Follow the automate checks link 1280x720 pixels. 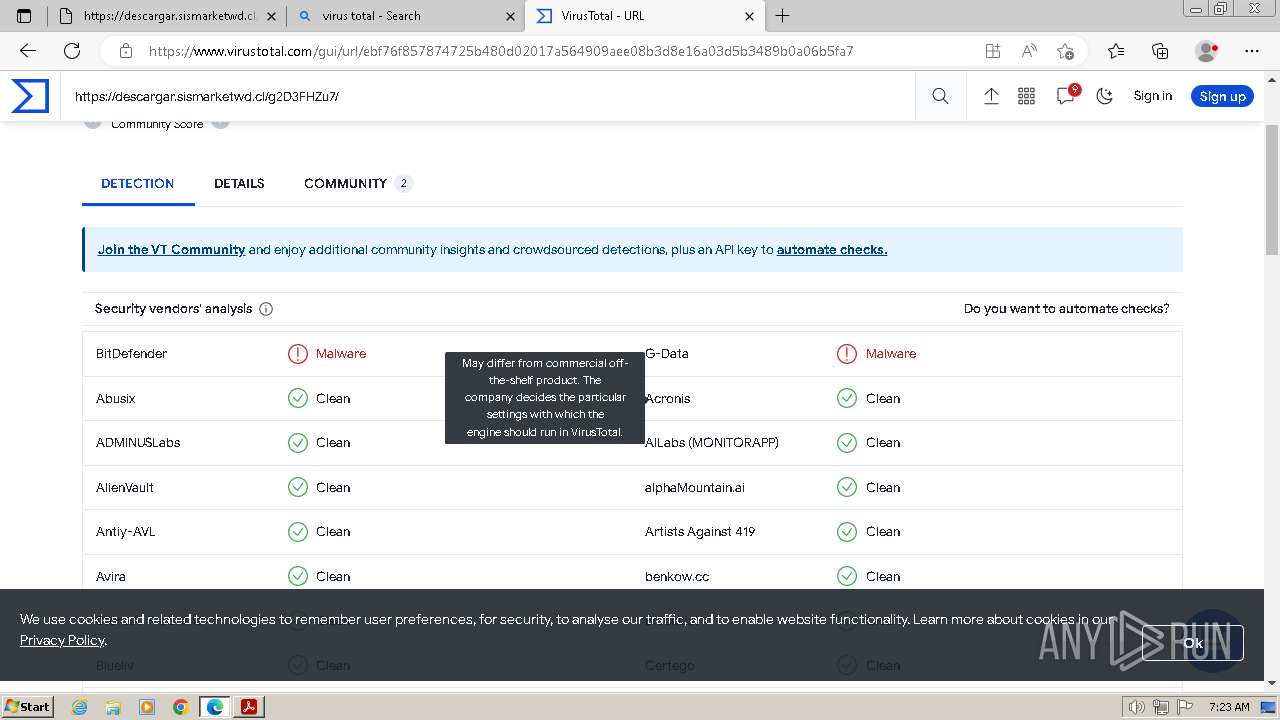[832, 250]
